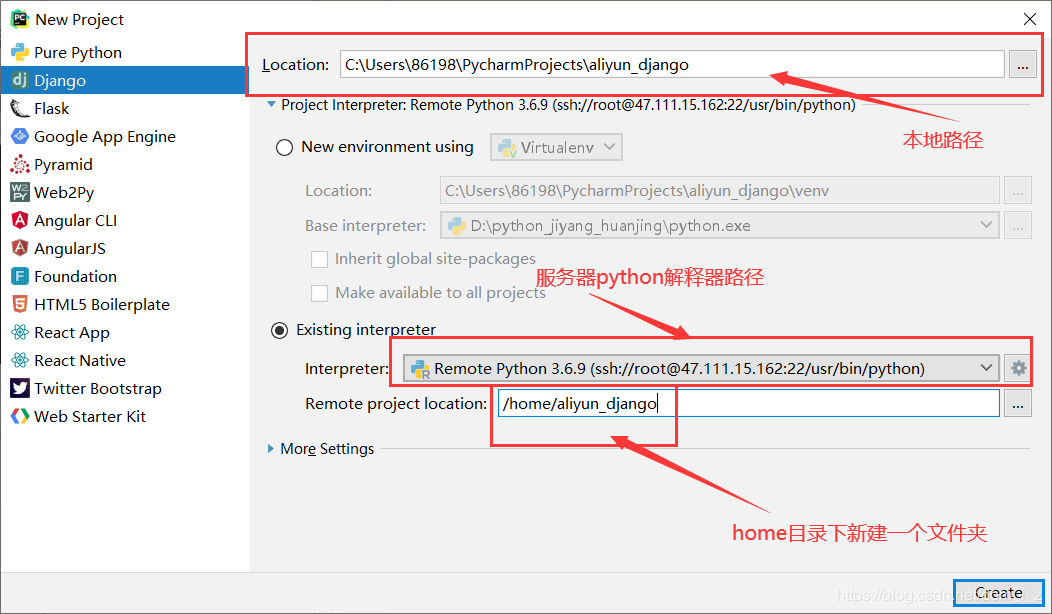Toggle Inherit global site-packages checkbox
The height and width of the screenshot is (614, 1052).
point(319,259)
